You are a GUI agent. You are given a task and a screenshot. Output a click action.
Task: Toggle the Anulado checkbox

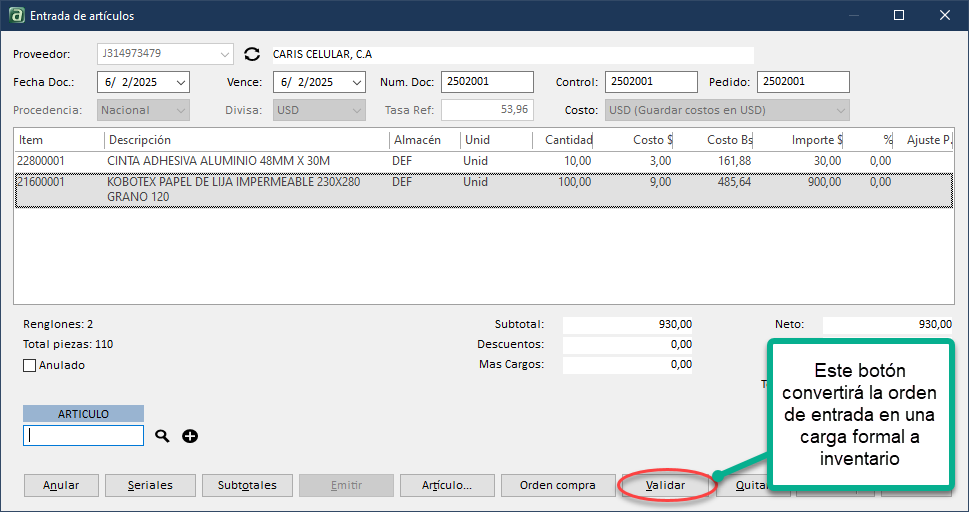[x=30, y=366]
